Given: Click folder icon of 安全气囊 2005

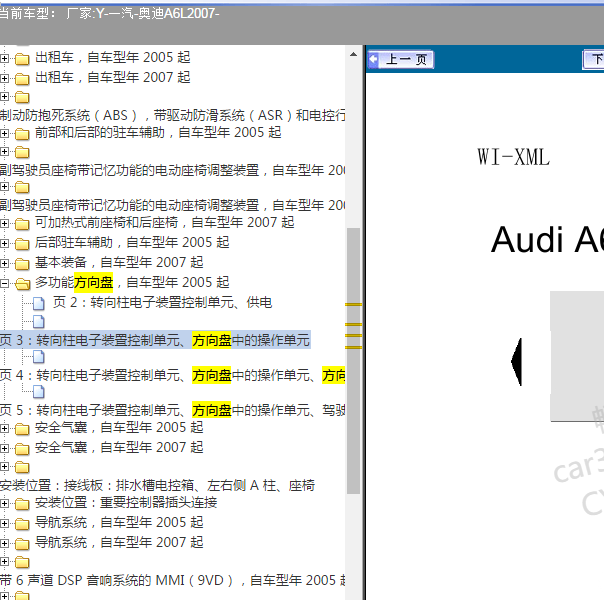Looking at the screenshot, I should [x=22, y=429].
